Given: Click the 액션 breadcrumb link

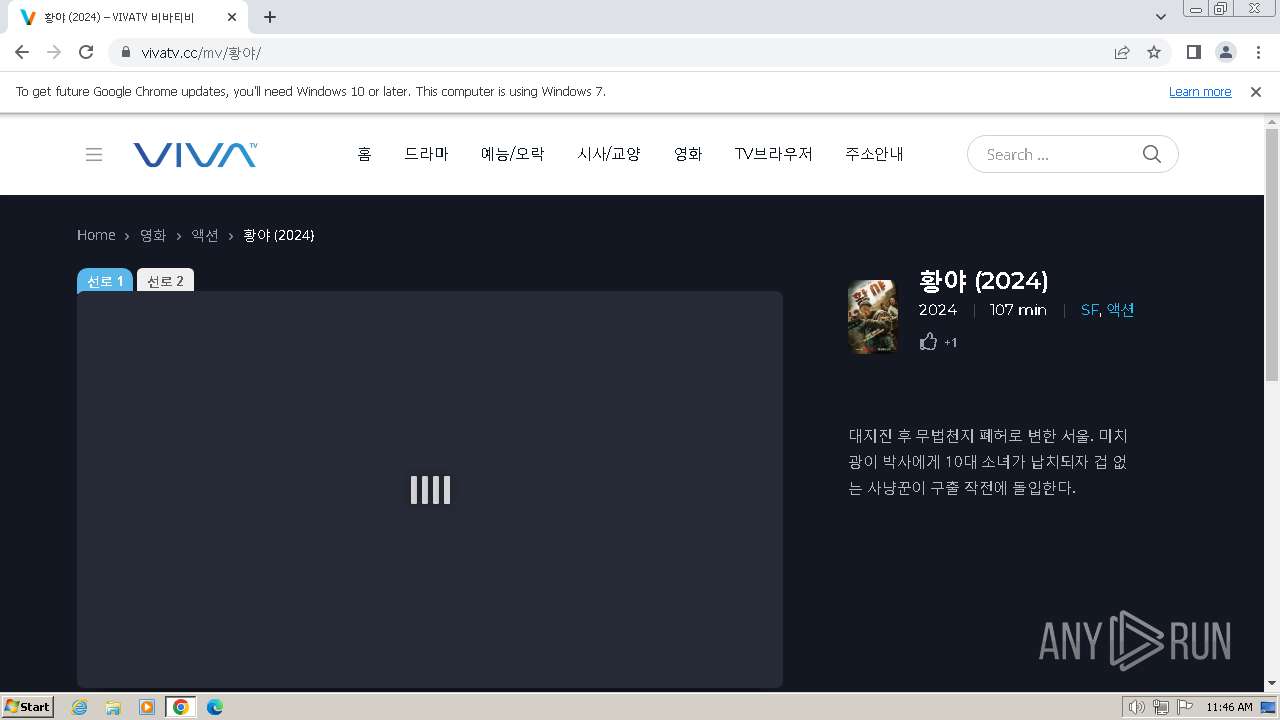Looking at the screenshot, I should (205, 235).
